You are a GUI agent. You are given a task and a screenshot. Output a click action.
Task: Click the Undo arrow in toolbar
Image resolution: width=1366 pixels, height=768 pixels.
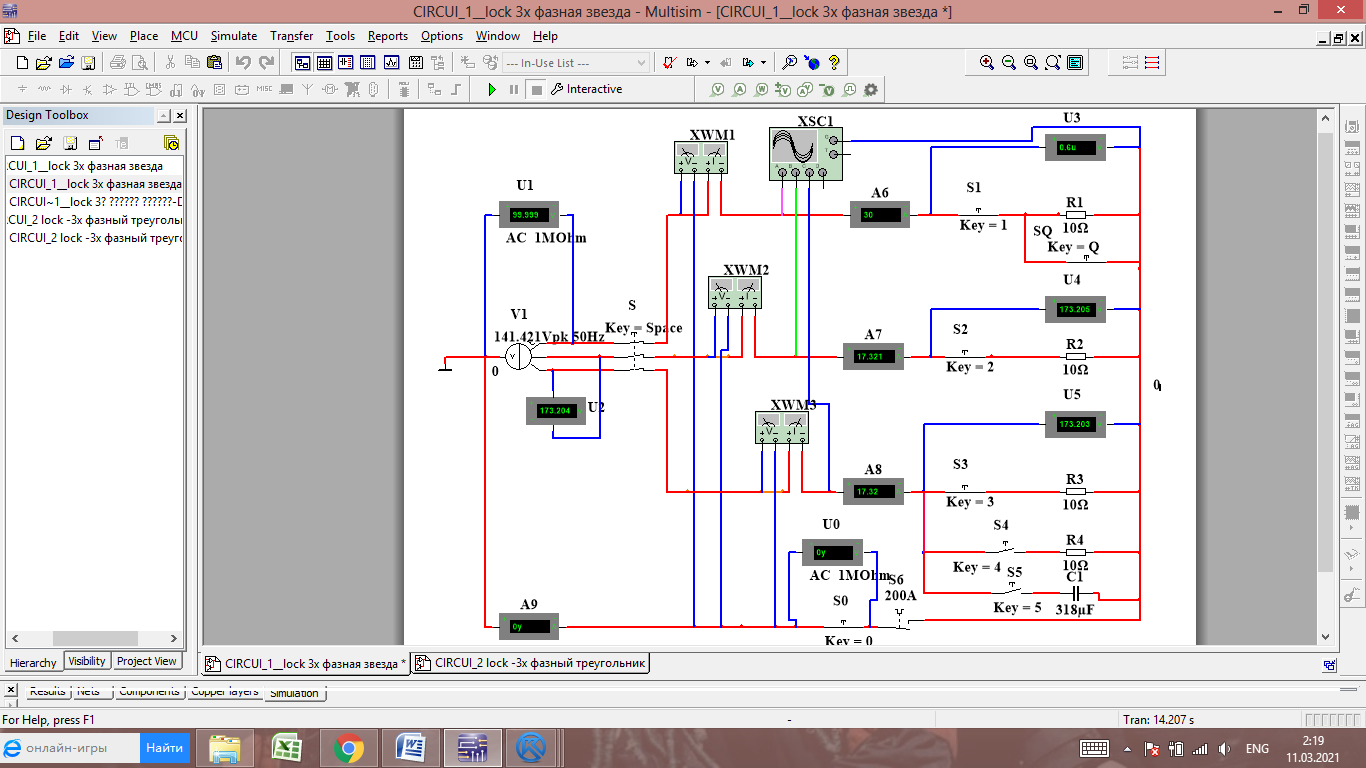click(243, 62)
